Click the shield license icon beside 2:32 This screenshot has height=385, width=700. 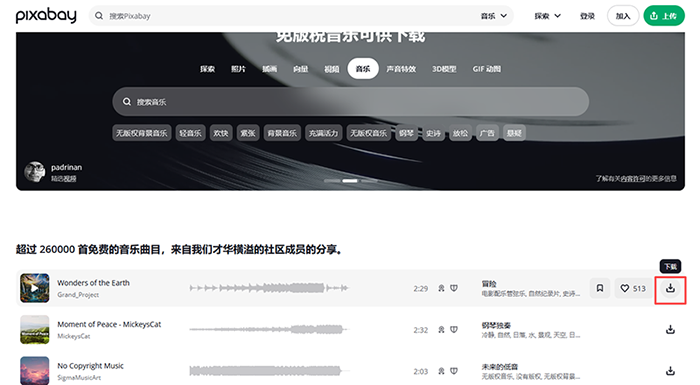pos(454,330)
